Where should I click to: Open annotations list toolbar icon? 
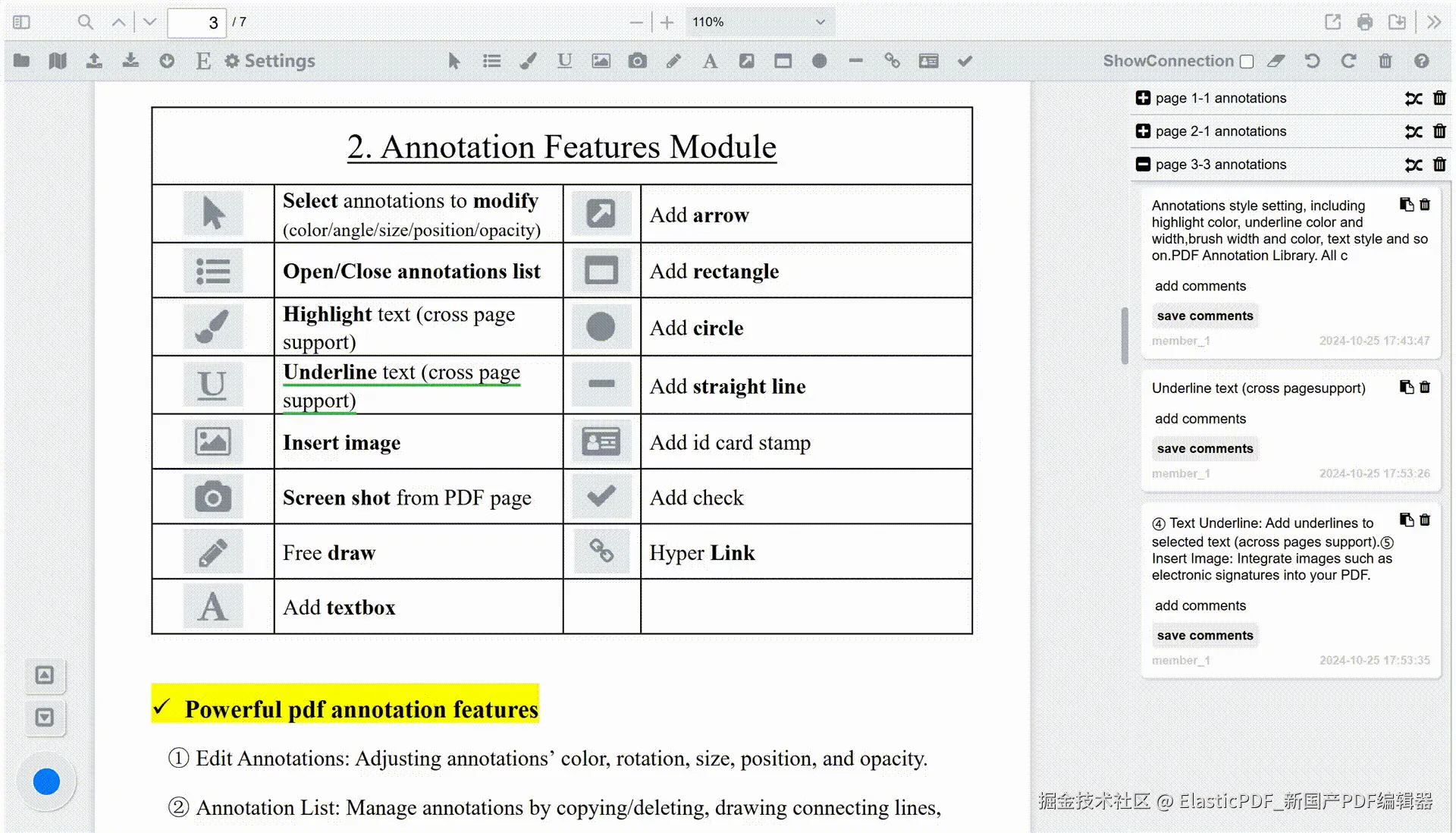(491, 61)
